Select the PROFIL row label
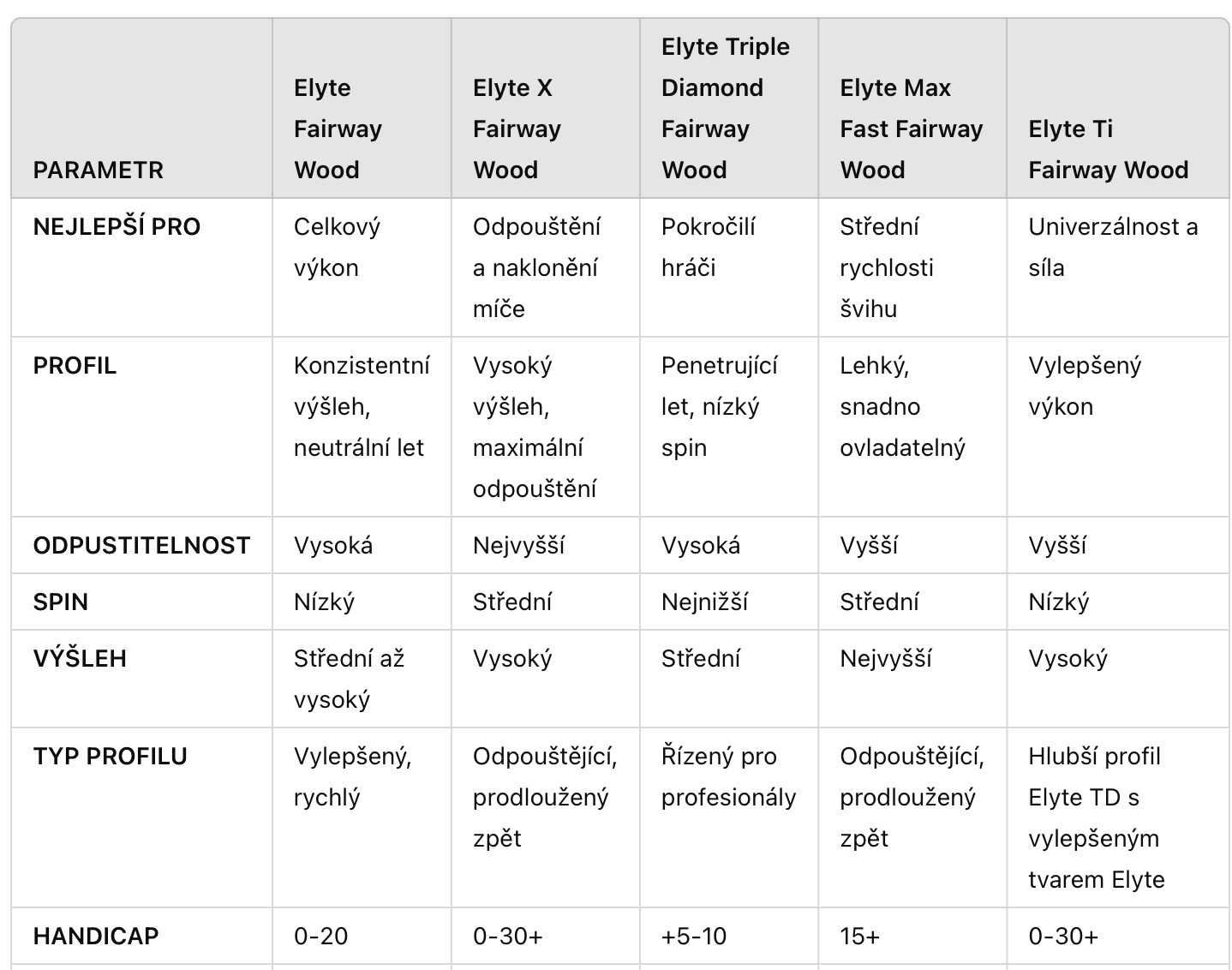The width and height of the screenshot is (1232, 970). [x=75, y=365]
